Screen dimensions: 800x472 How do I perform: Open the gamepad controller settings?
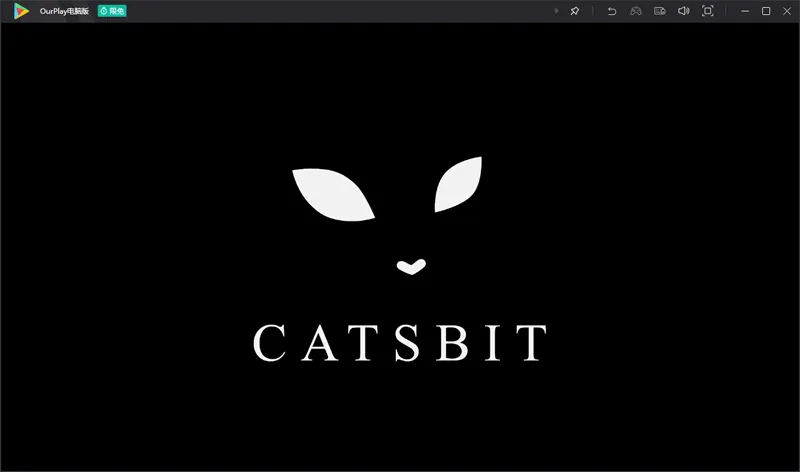pos(636,11)
